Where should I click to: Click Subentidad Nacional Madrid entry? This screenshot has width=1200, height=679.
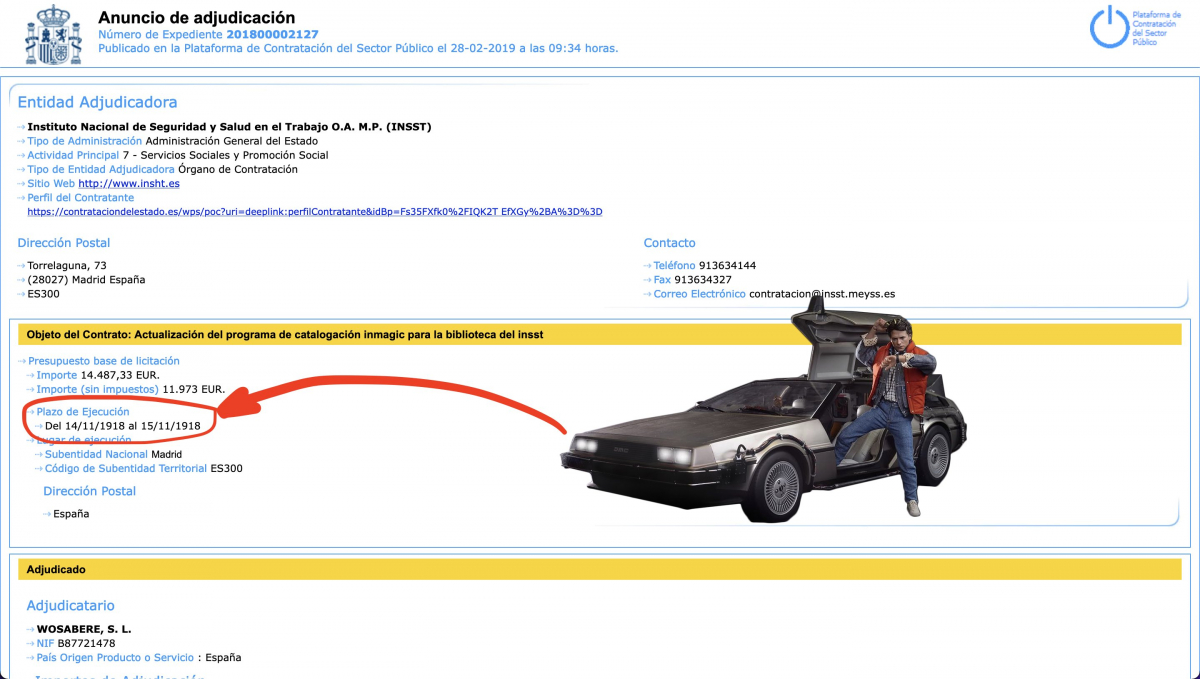113,454
